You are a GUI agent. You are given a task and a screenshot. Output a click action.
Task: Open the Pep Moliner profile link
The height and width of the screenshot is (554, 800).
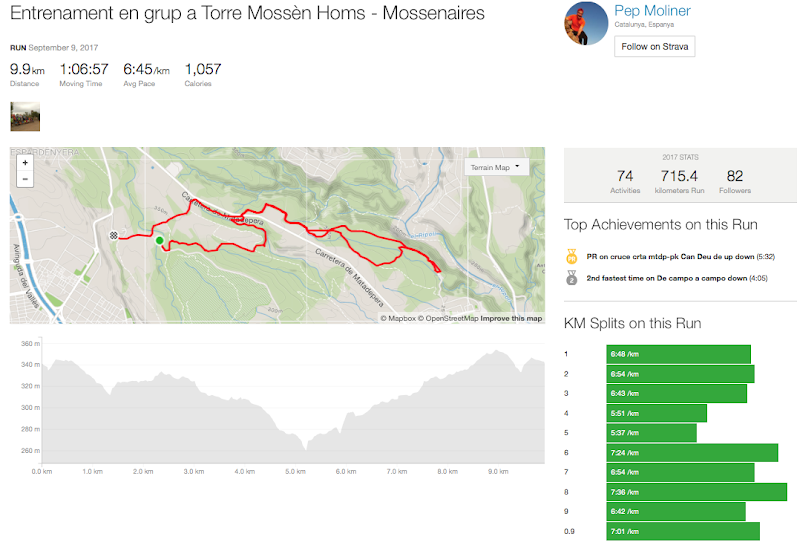tap(652, 10)
